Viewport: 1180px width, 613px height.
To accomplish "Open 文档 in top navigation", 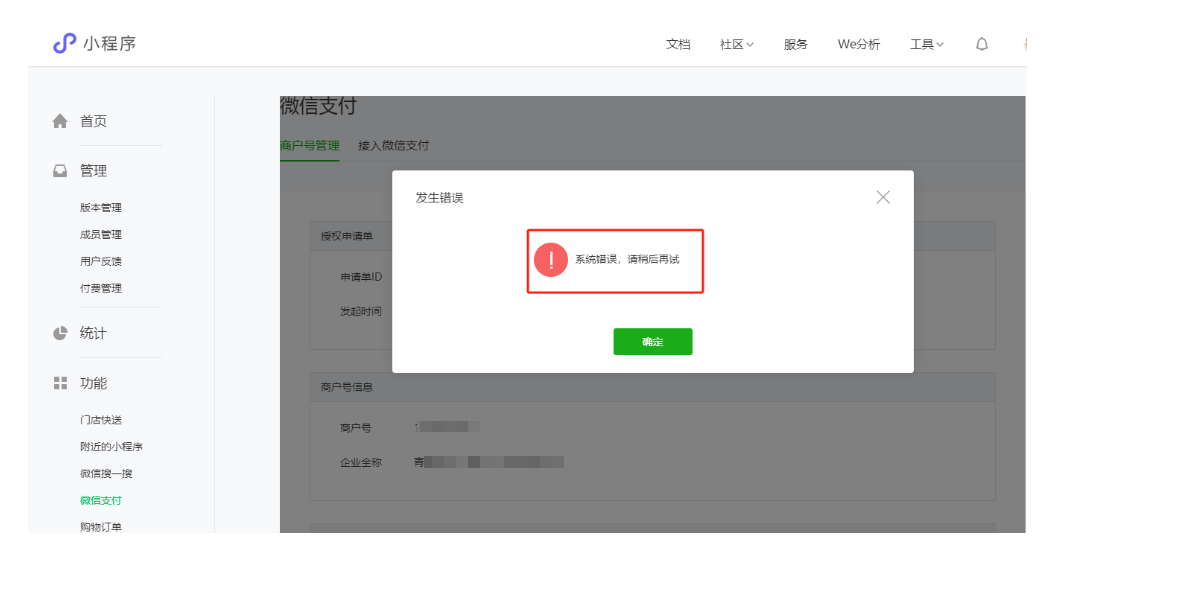I will (x=678, y=44).
